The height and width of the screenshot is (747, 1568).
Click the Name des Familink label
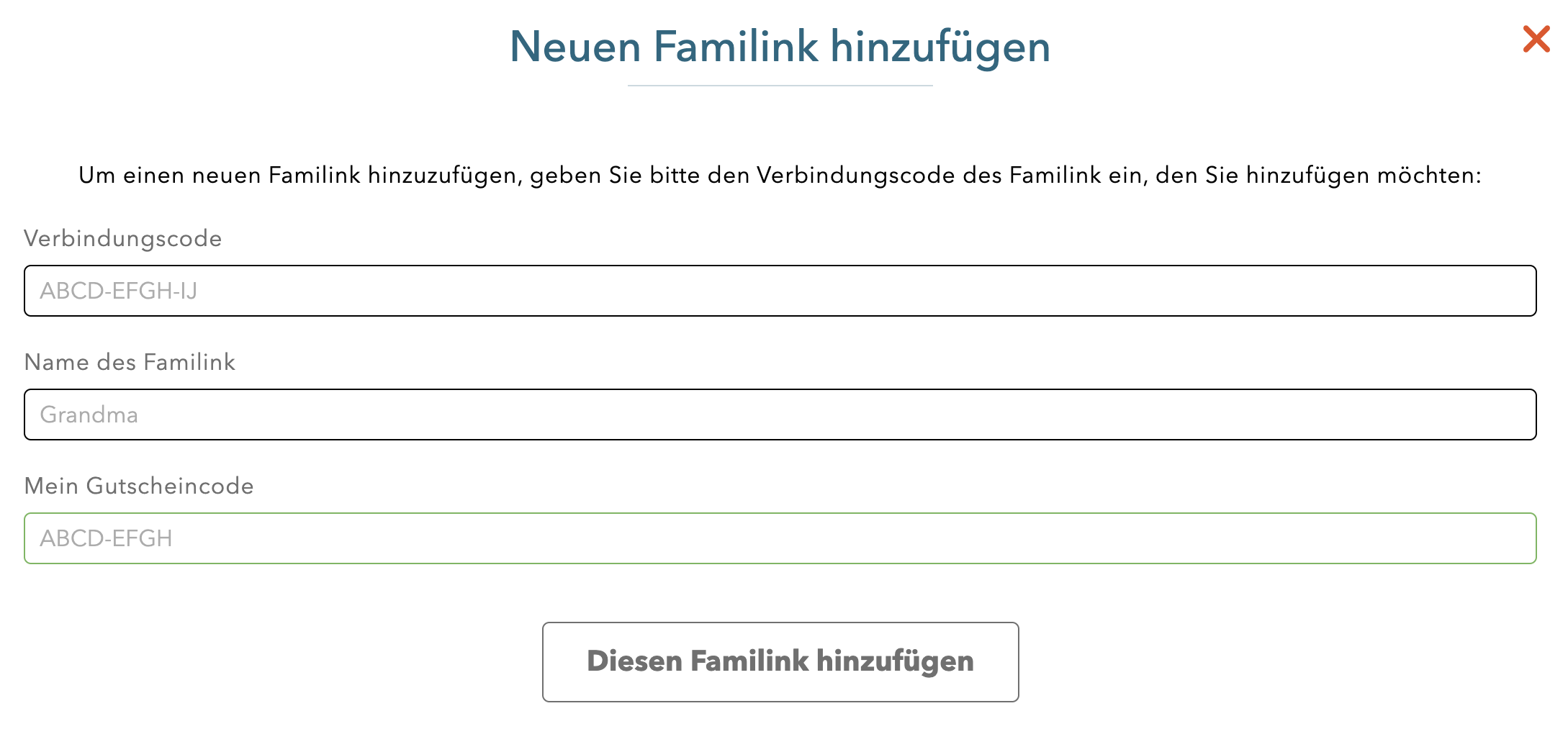130,362
